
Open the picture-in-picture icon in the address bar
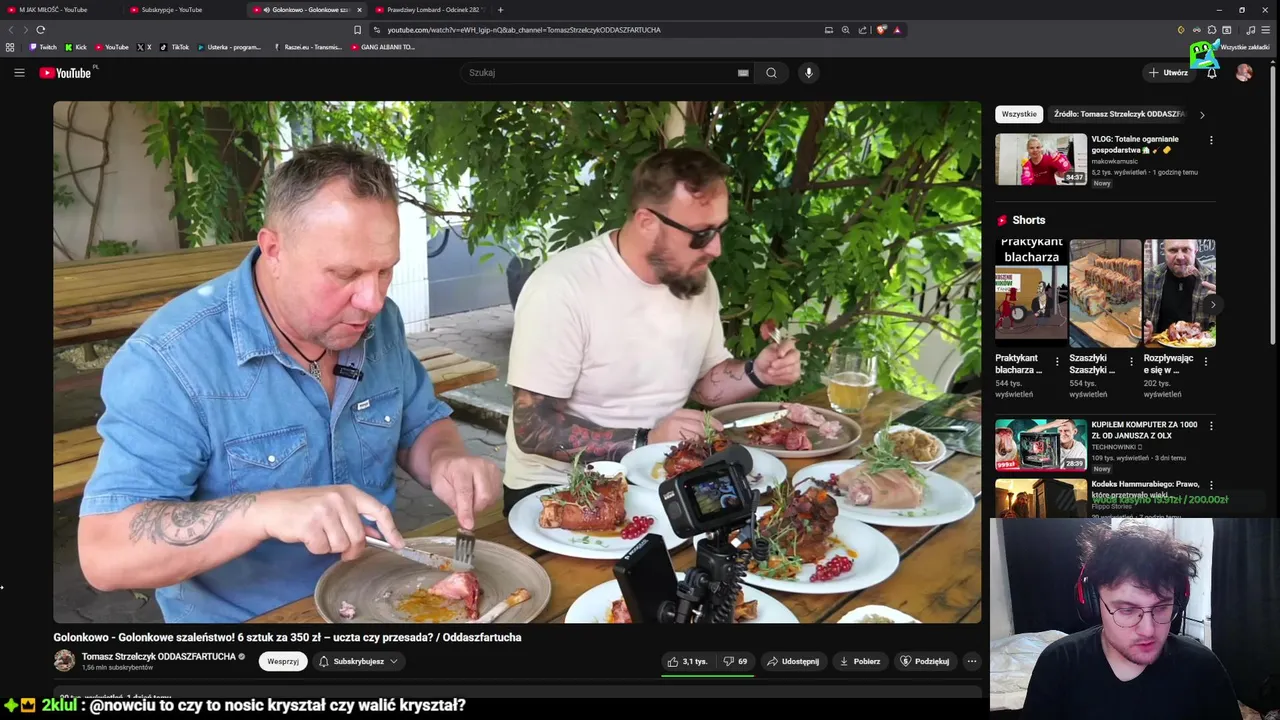coord(828,30)
